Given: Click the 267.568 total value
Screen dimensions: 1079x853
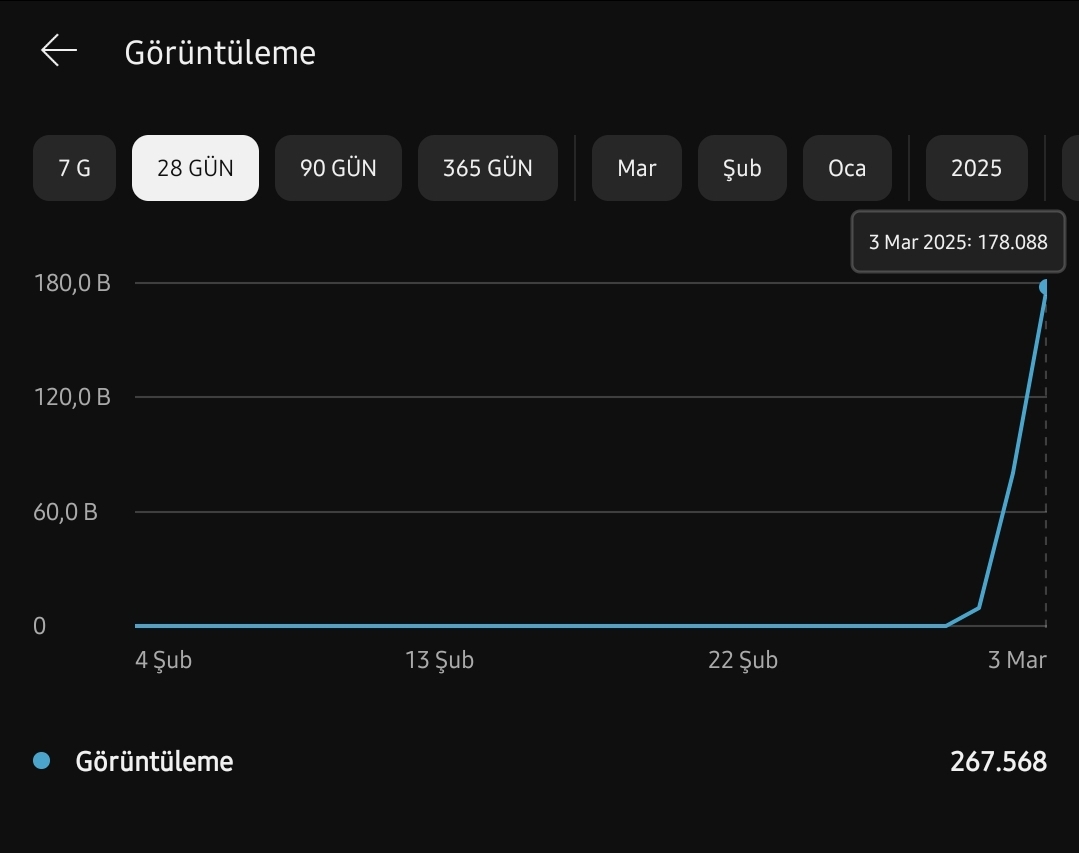Looking at the screenshot, I should 998,762.
